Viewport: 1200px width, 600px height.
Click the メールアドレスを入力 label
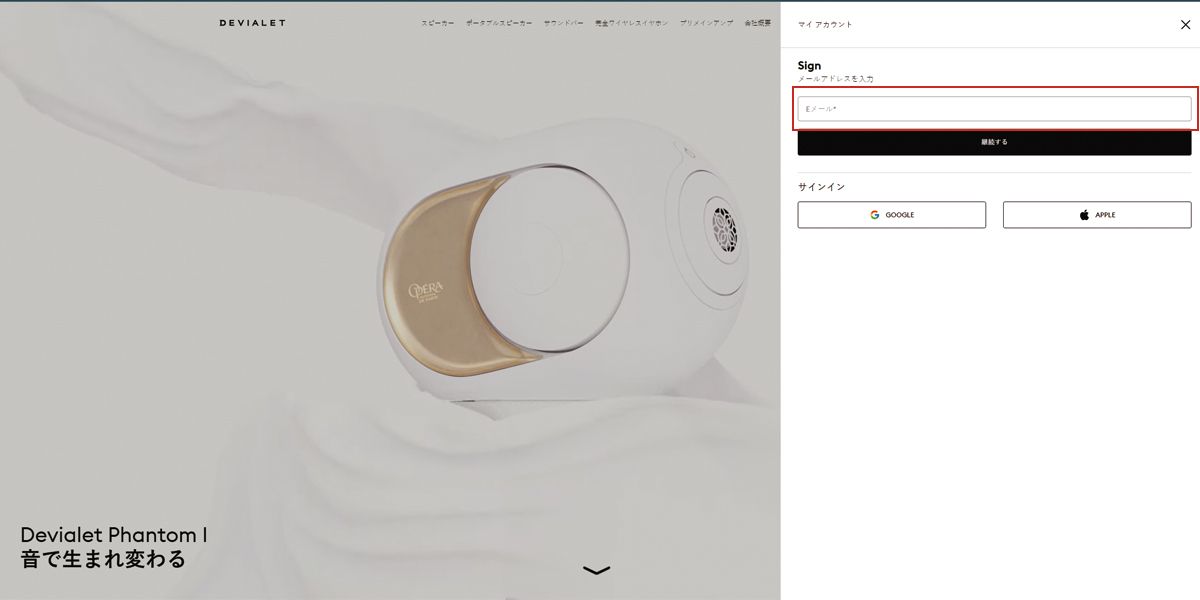click(836, 79)
